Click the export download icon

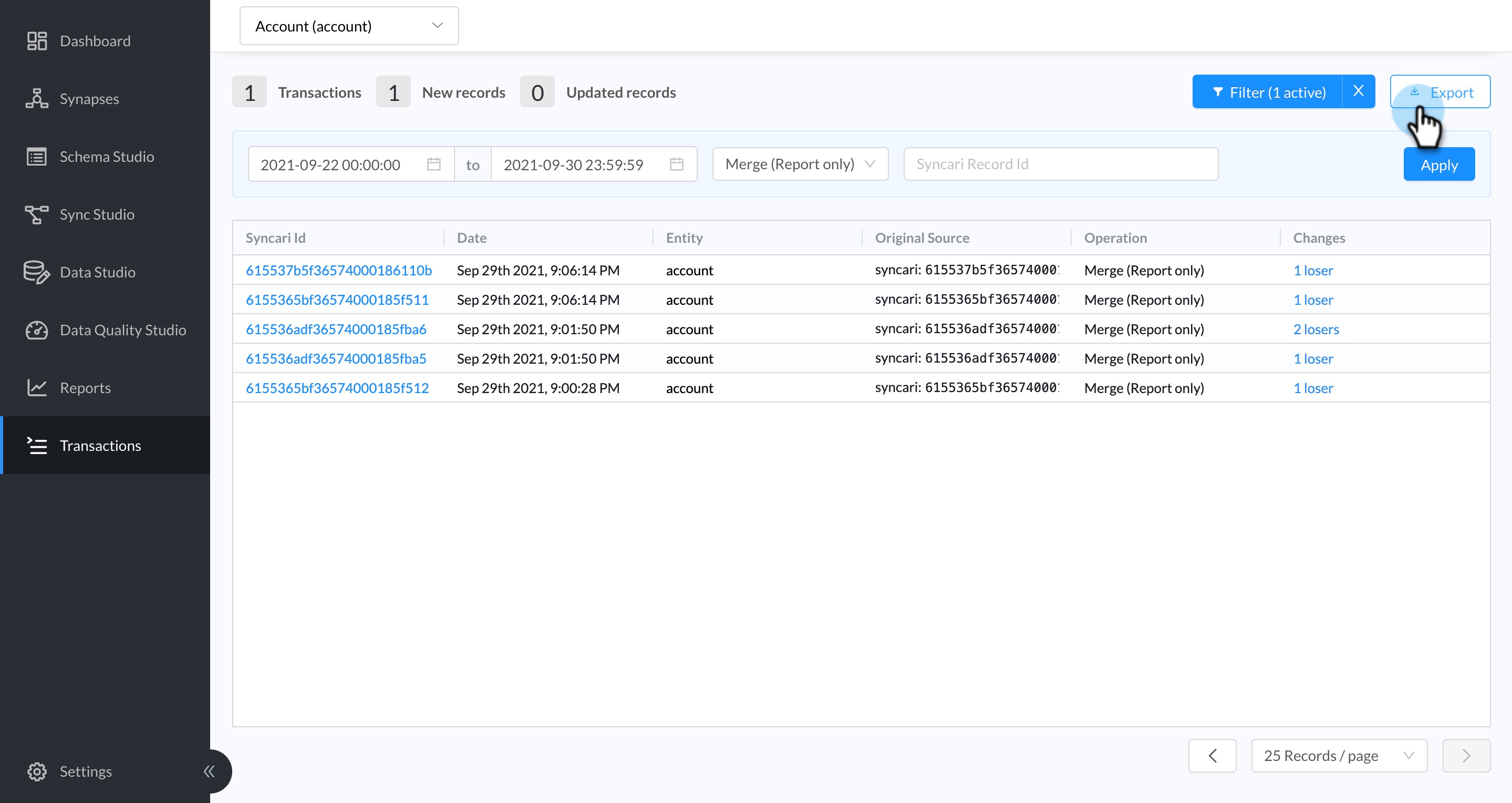coord(1415,91)
